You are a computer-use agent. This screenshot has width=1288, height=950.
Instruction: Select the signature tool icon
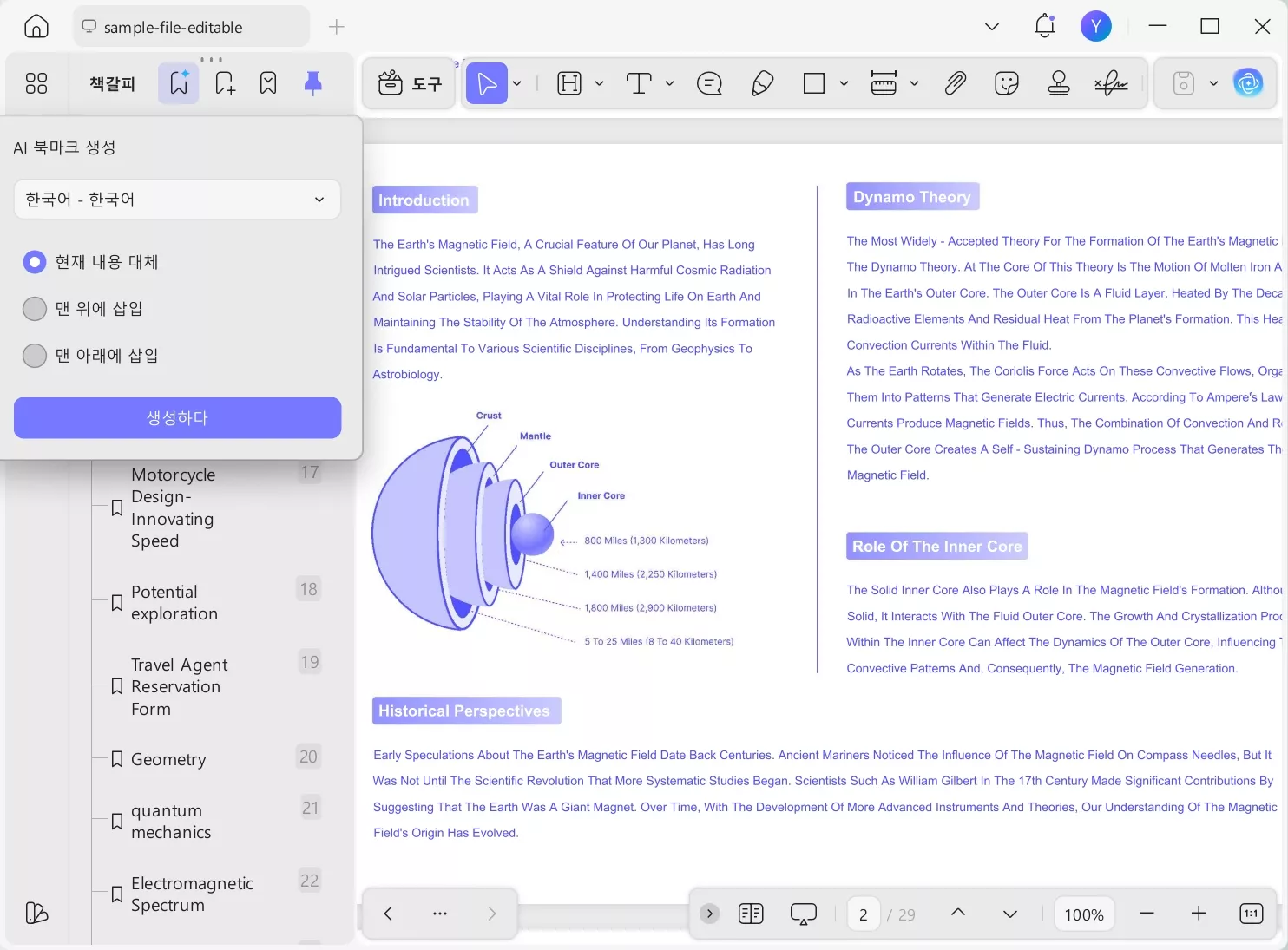click(x=1111, y=83)
